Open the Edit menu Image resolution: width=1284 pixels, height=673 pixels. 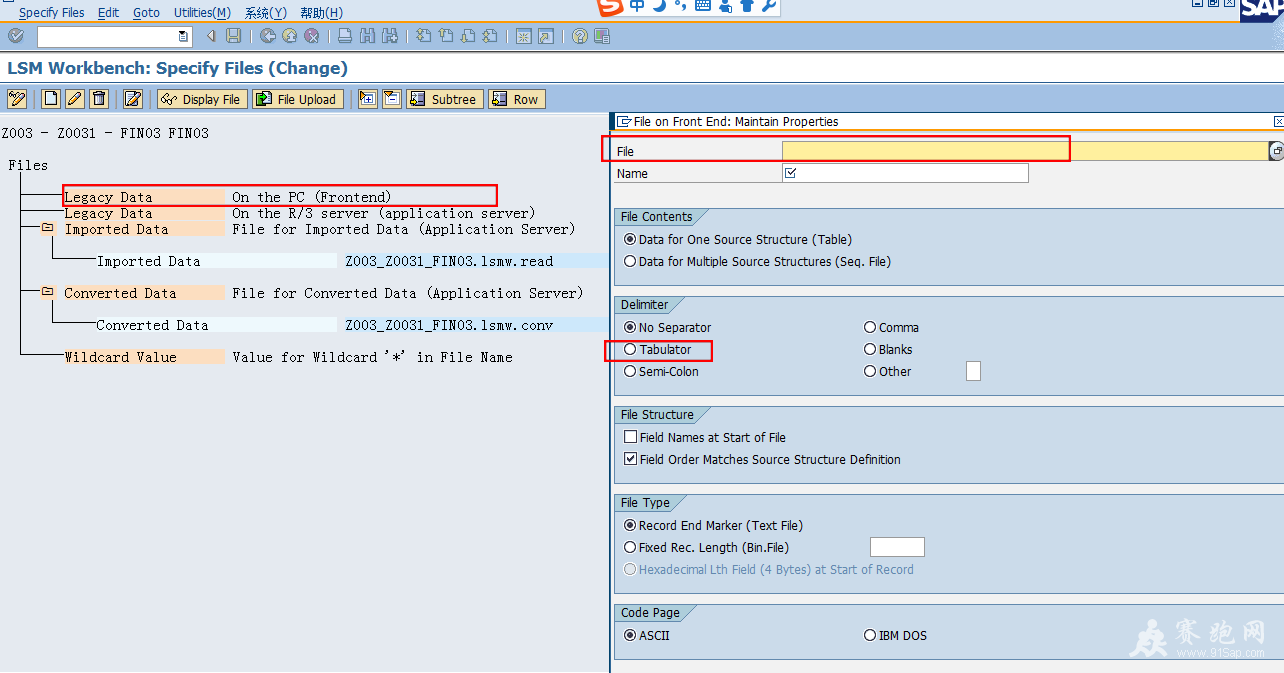[x=109, y=13]
